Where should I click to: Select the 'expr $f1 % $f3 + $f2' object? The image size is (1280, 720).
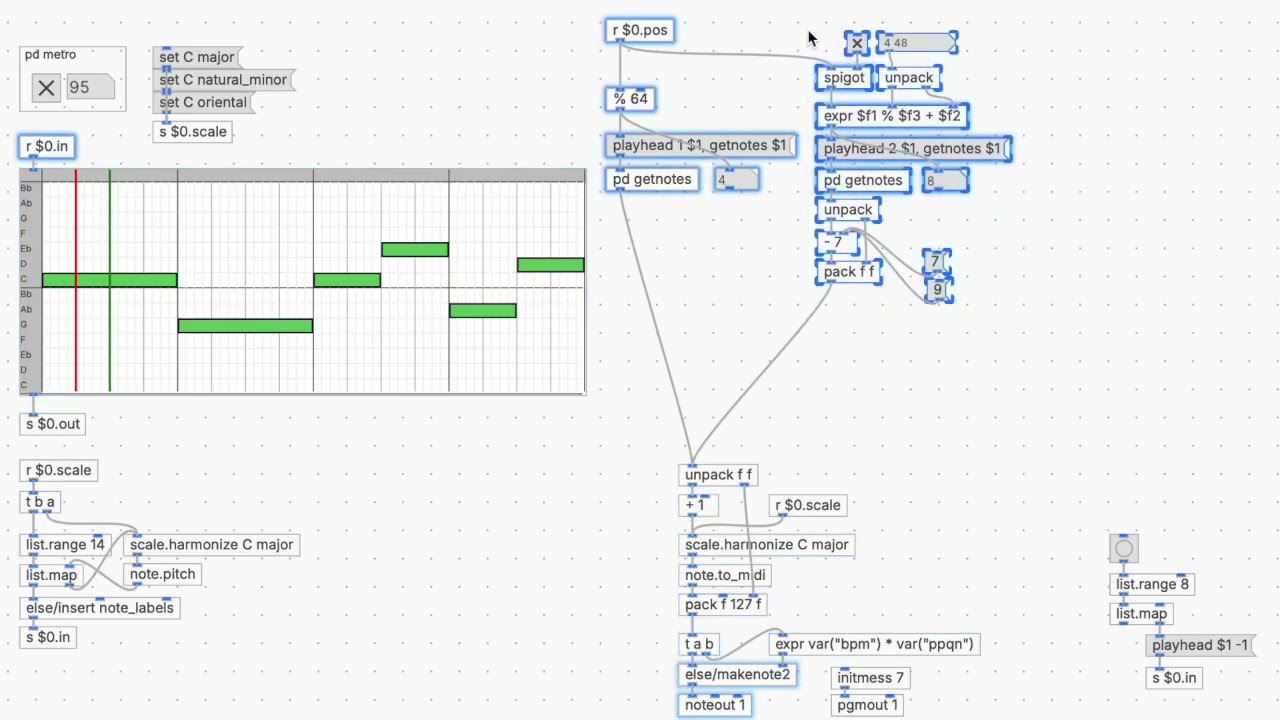click(892, 116)
